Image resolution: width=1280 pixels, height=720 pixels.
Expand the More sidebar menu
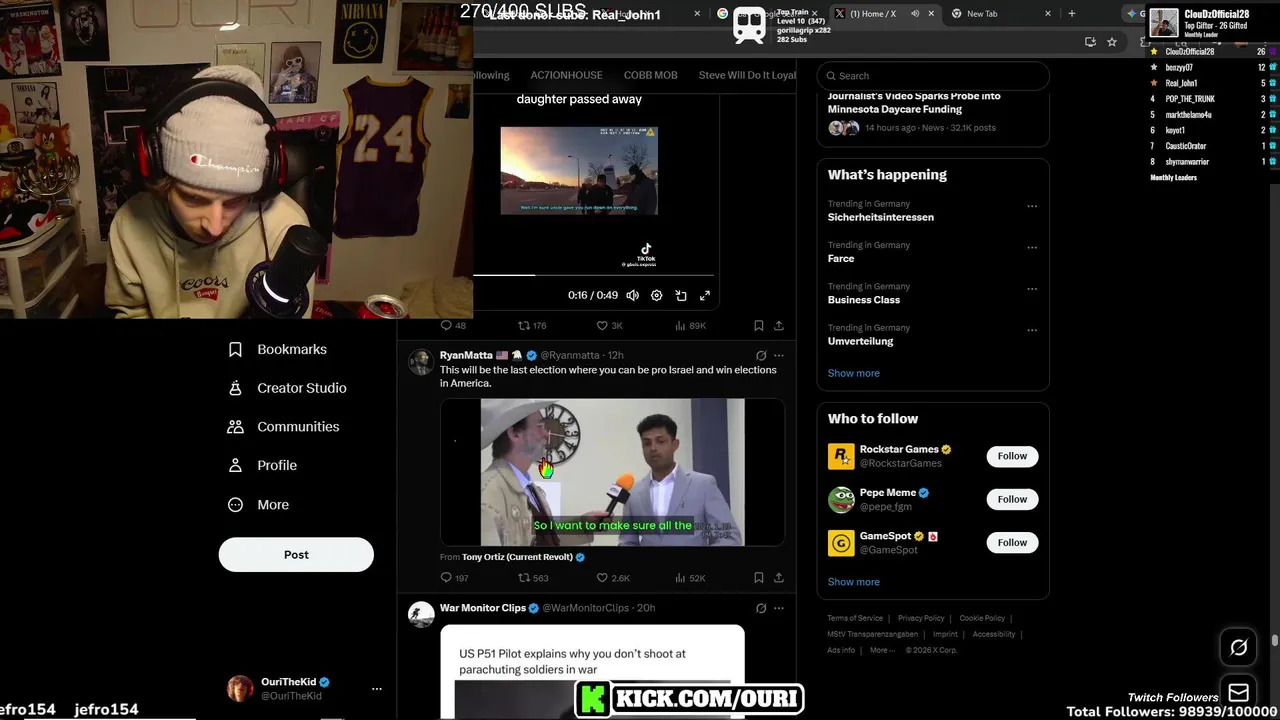[258, 505]
